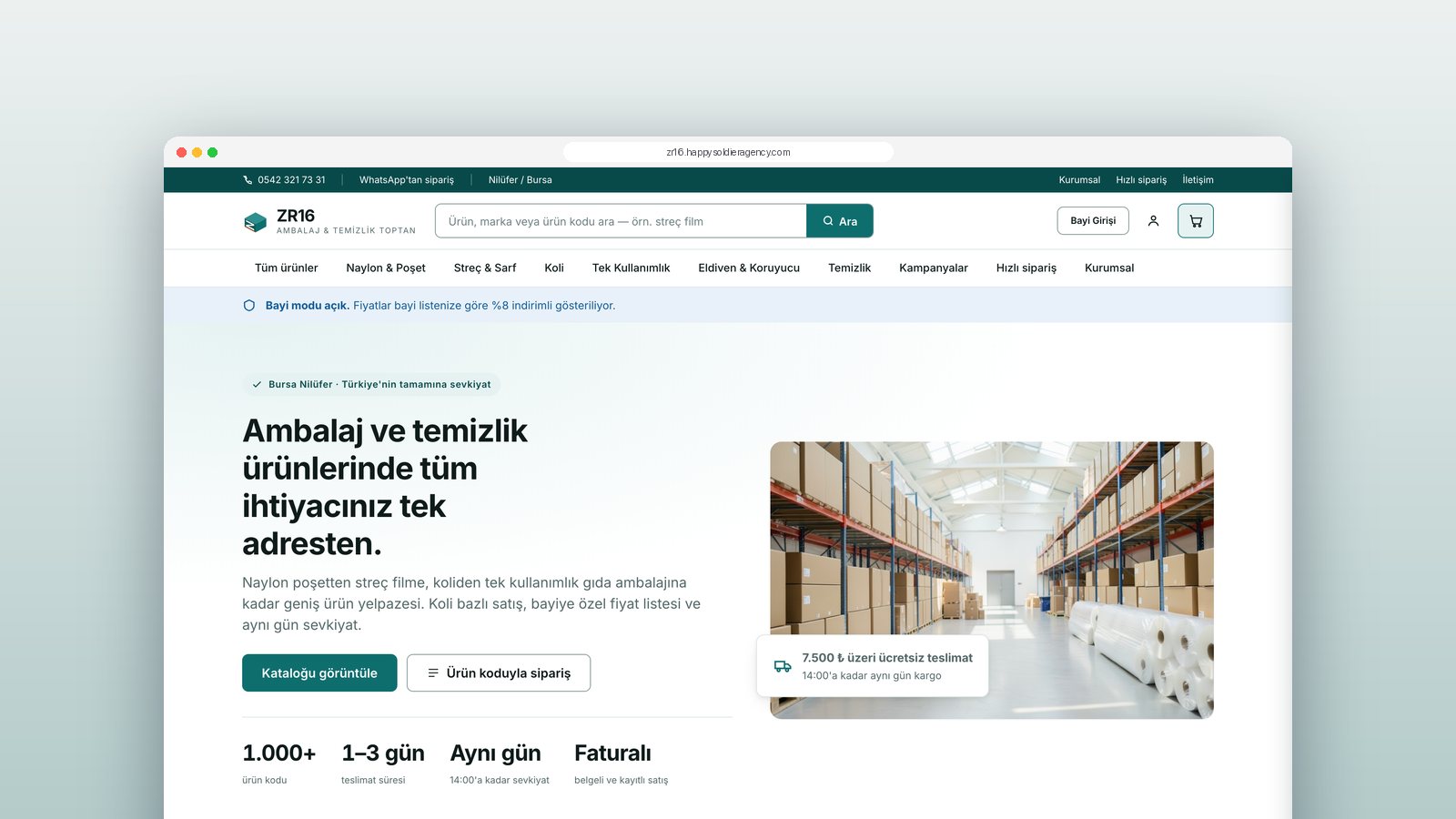Click the Nilüfer / Bursa link
The width and height of the screenshot is (1456, 819).
[x=521, y=180]
